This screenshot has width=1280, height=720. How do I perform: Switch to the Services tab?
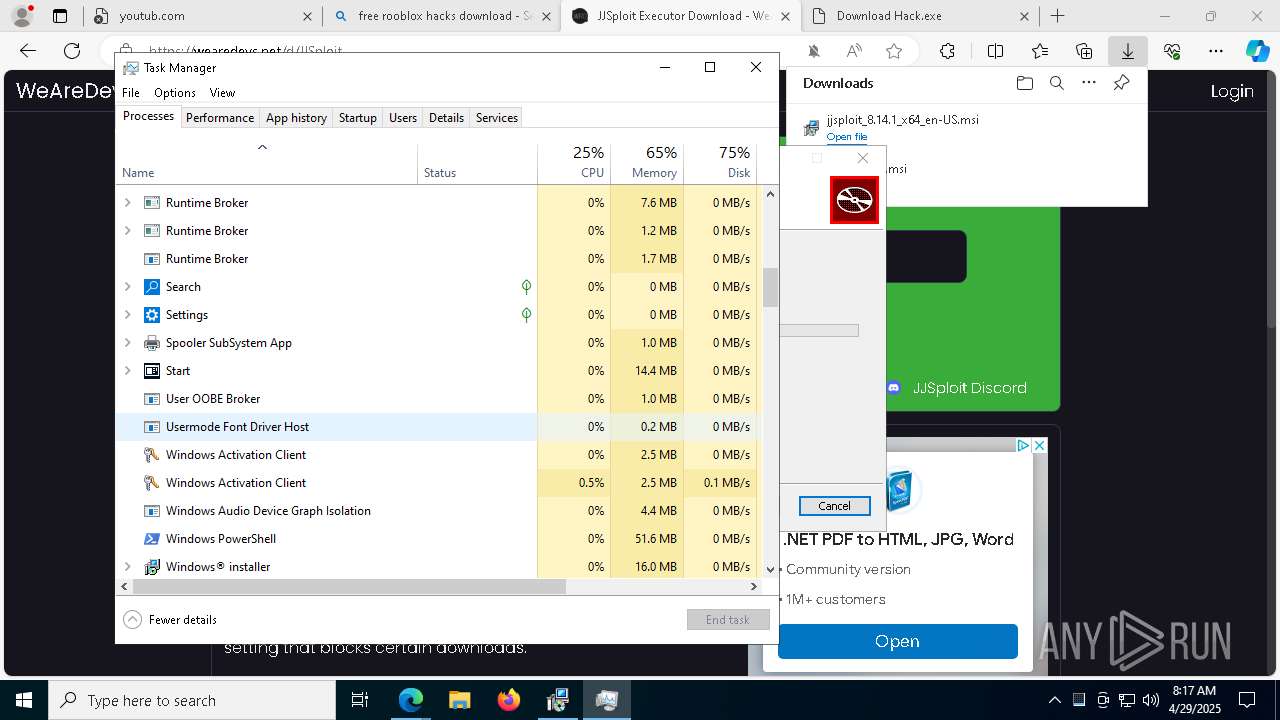pos(497,117)
